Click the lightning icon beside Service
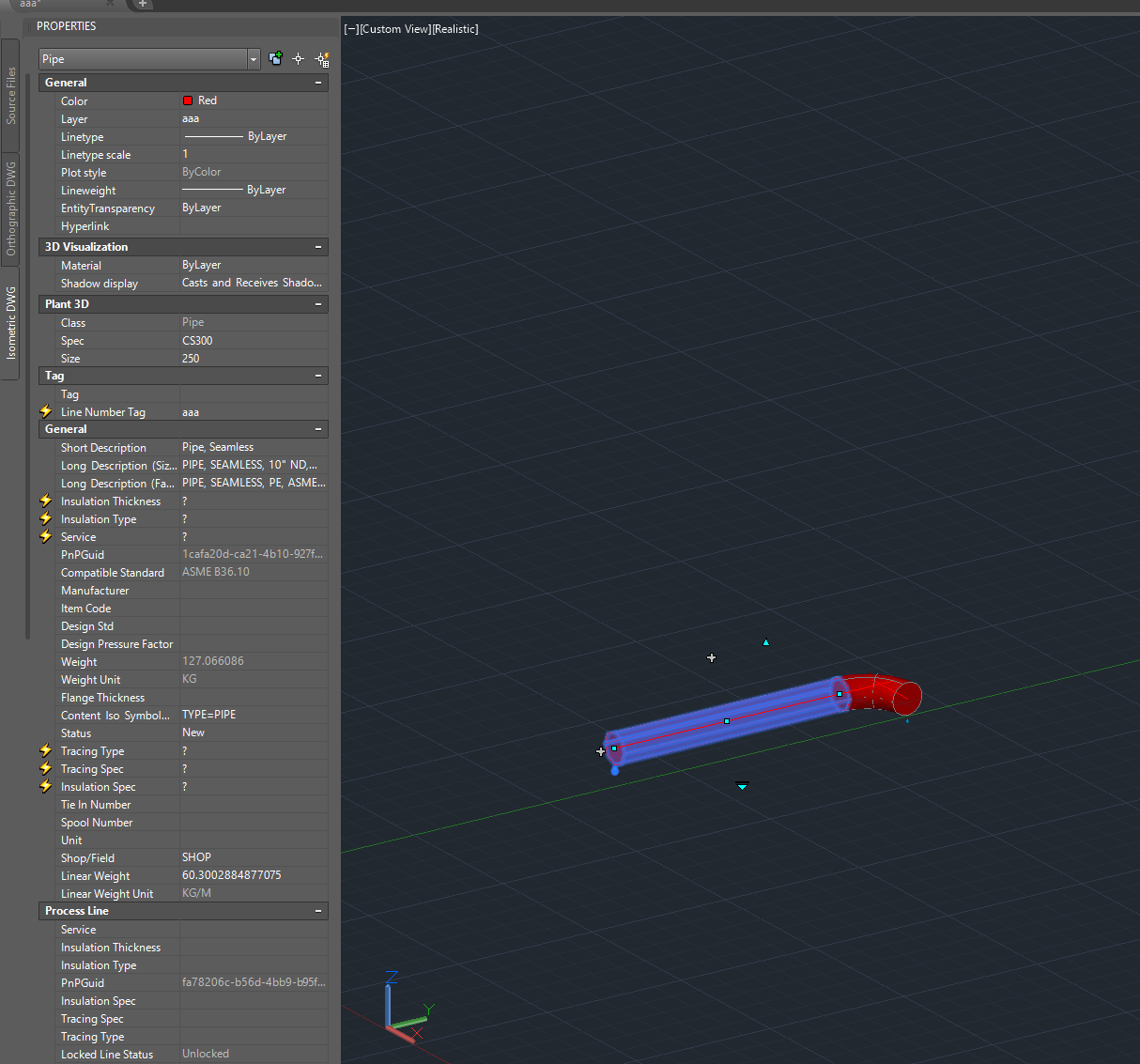This screenshot has width=1140, height=1064. (45, 536)
